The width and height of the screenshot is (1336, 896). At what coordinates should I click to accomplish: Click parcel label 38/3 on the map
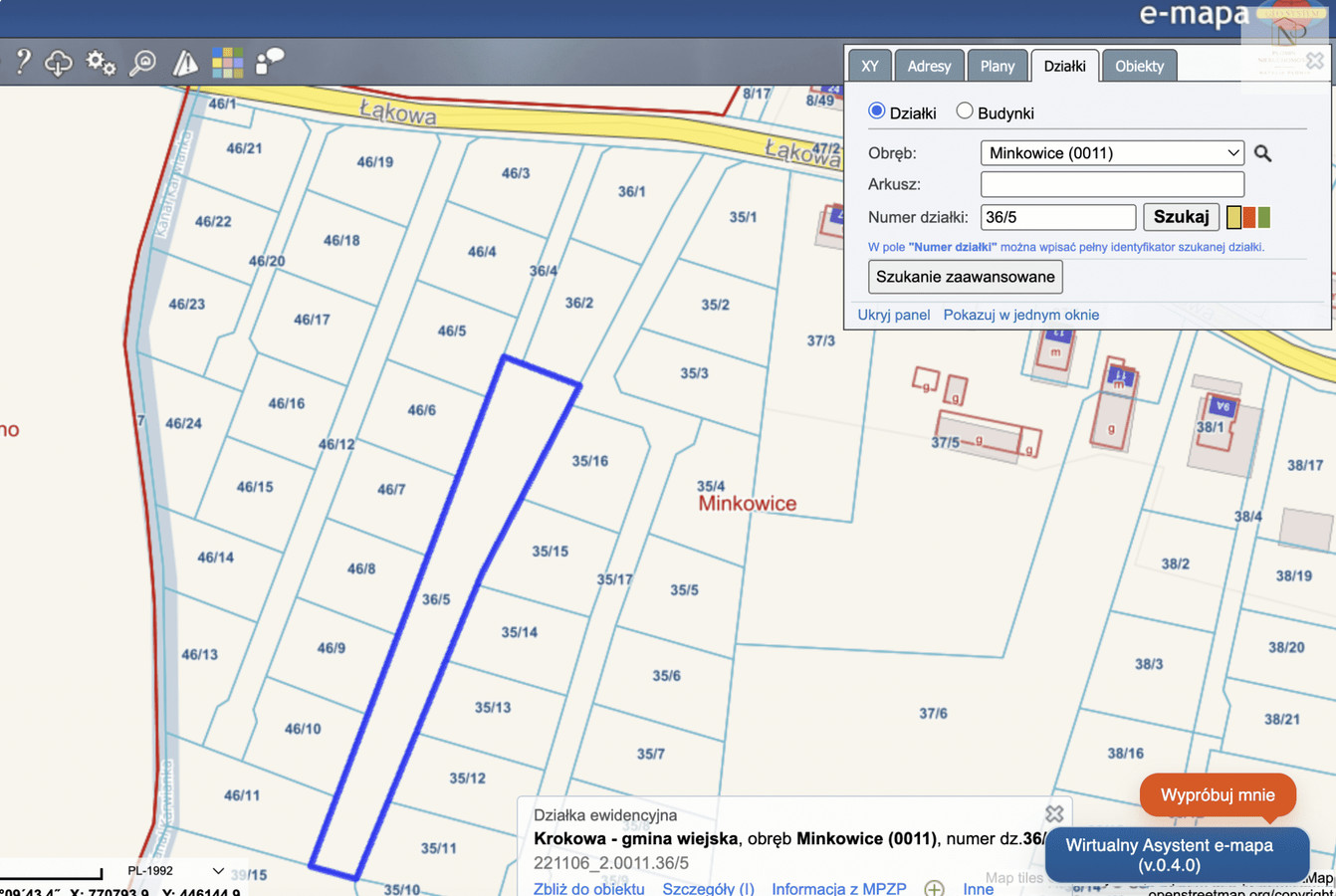(x=1149, y=663)
